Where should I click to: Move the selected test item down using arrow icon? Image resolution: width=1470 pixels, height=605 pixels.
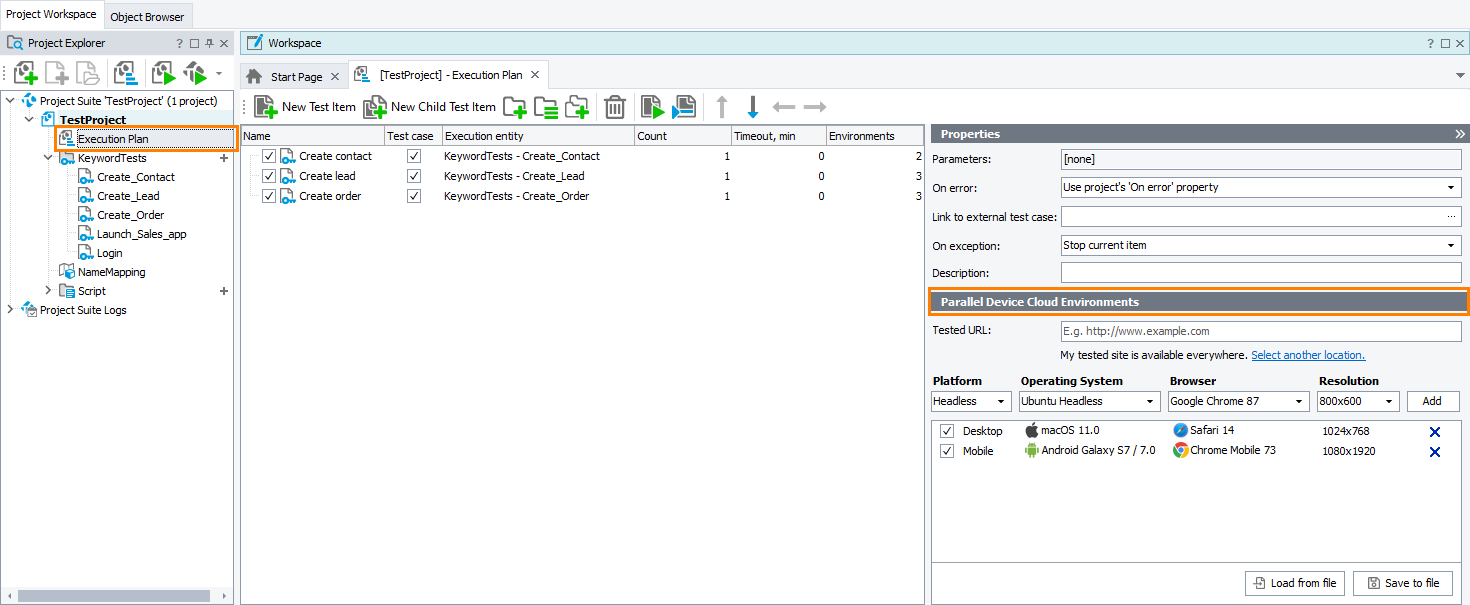[x=751, y=107]
